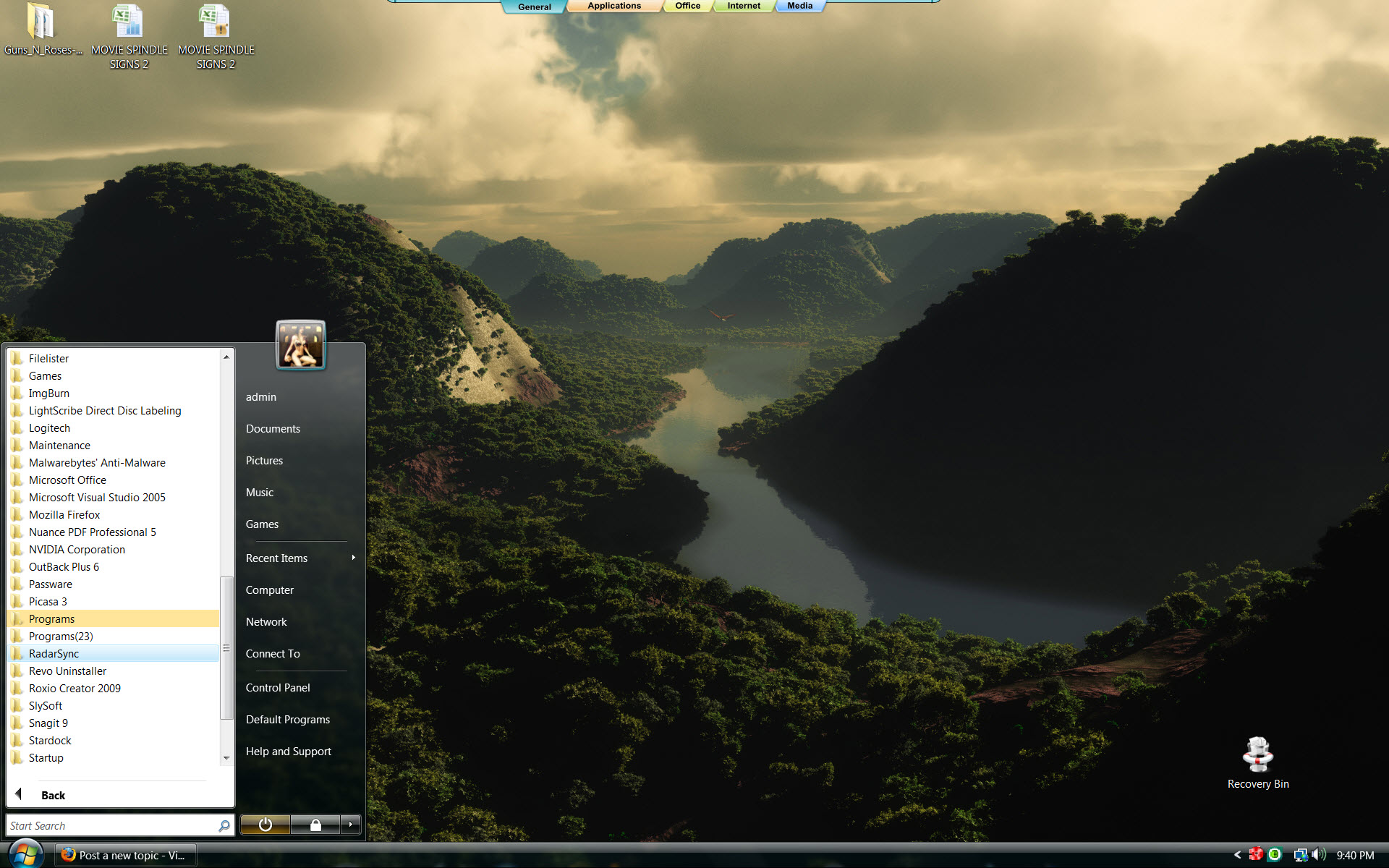
Task: Expand the Microsoft Office folder
Action: point(113,480)
